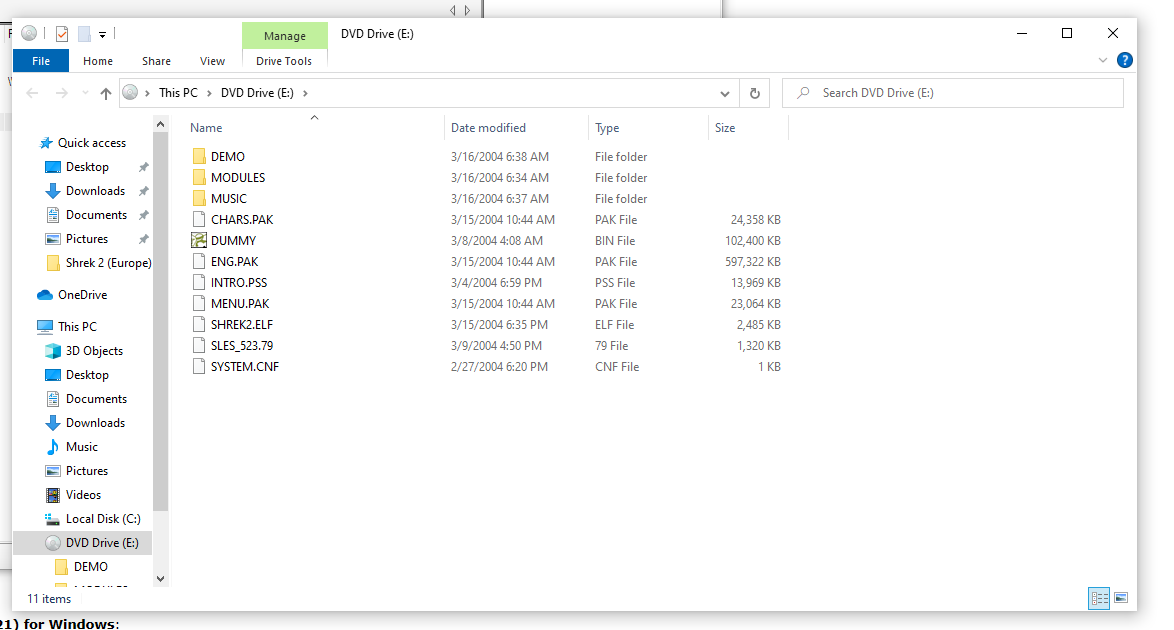The height and width of the screenshot is (630, 1174).
Task: Select the 3D Objects sidebar icon
Action: 53,351
